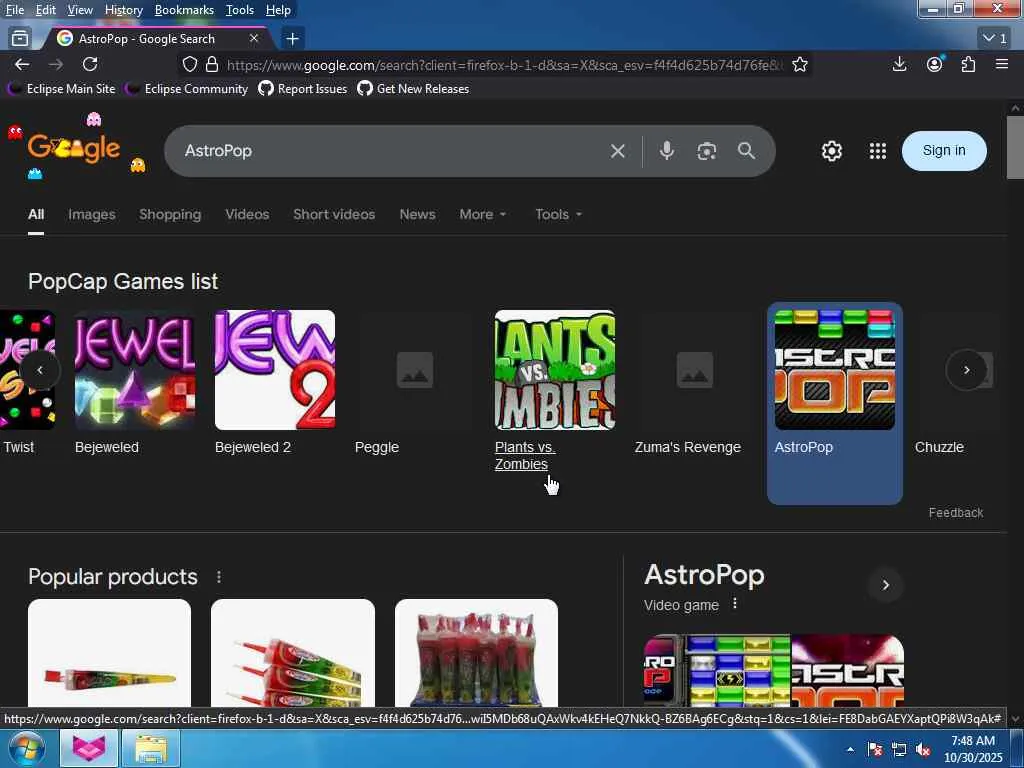Image resolution: width=1024 pixels, height=768 pixels.
Task: Open the Get New Releases bookmark
Action: click(413, 89)
